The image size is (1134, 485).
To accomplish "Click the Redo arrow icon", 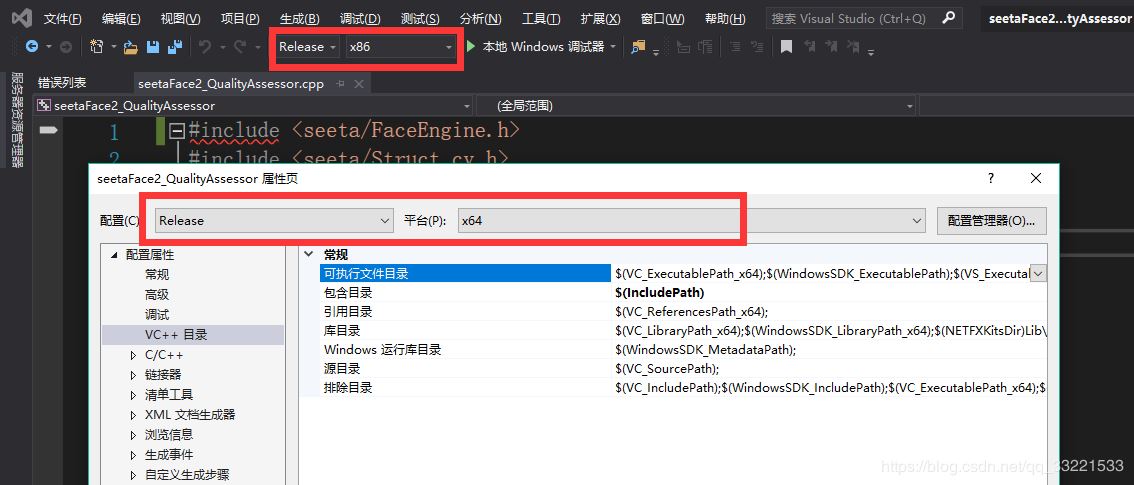I will (240, 47).
